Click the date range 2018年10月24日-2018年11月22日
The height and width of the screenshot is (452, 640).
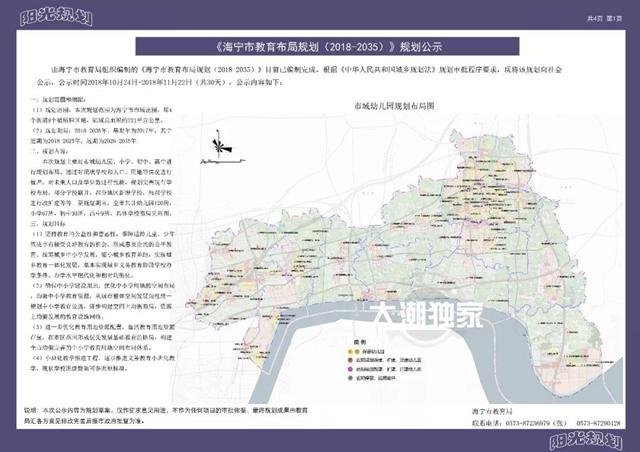(139, 82)
